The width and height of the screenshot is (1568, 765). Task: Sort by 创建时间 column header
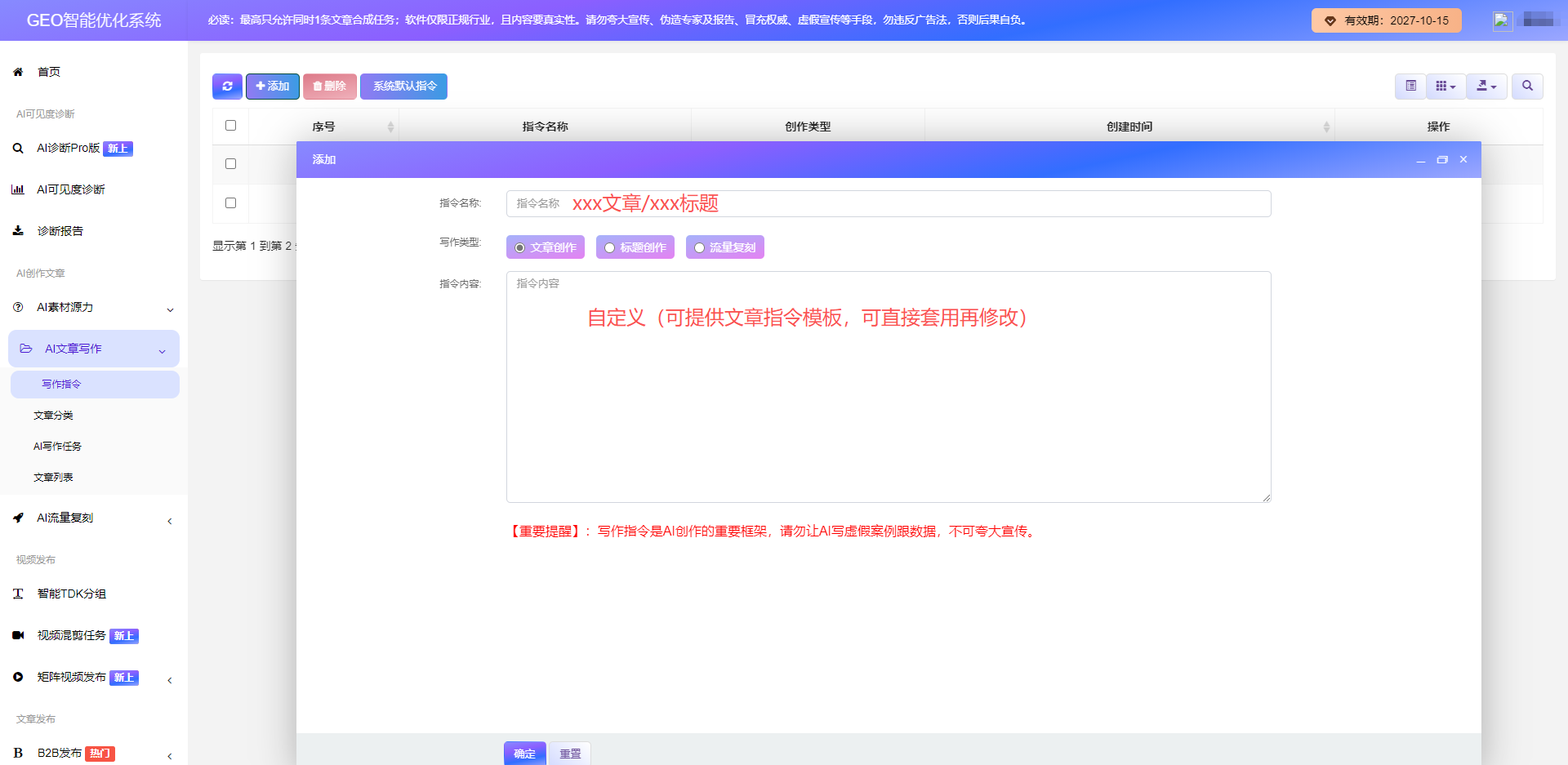pos(1129,127)
